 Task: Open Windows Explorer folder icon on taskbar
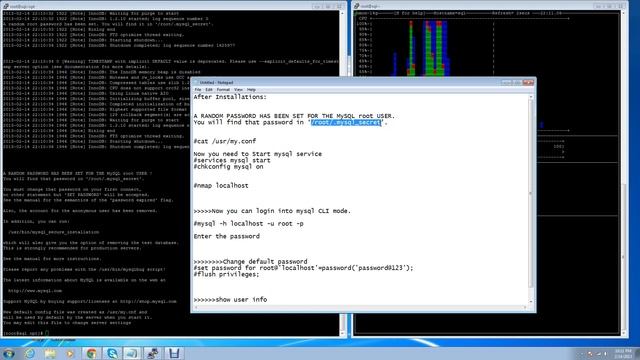[x=50, y=353]
